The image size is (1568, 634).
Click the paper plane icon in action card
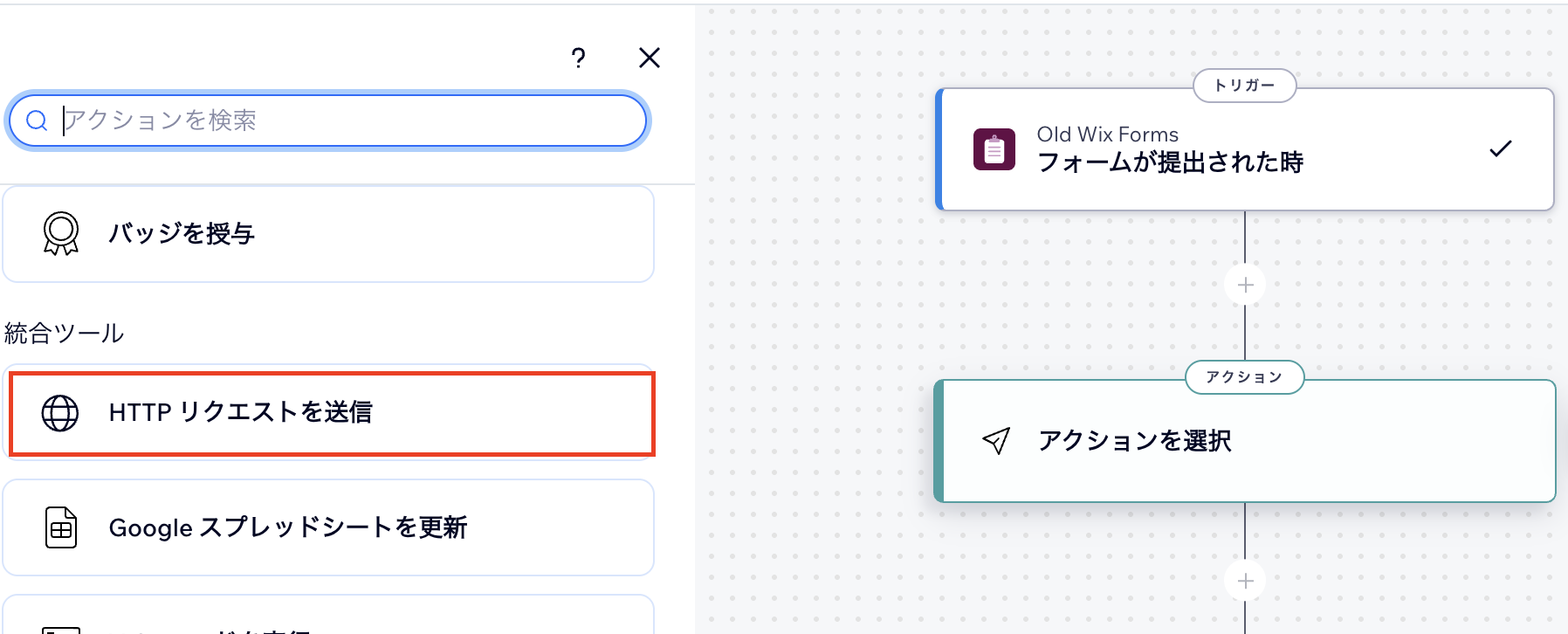(x=996, y=440)
